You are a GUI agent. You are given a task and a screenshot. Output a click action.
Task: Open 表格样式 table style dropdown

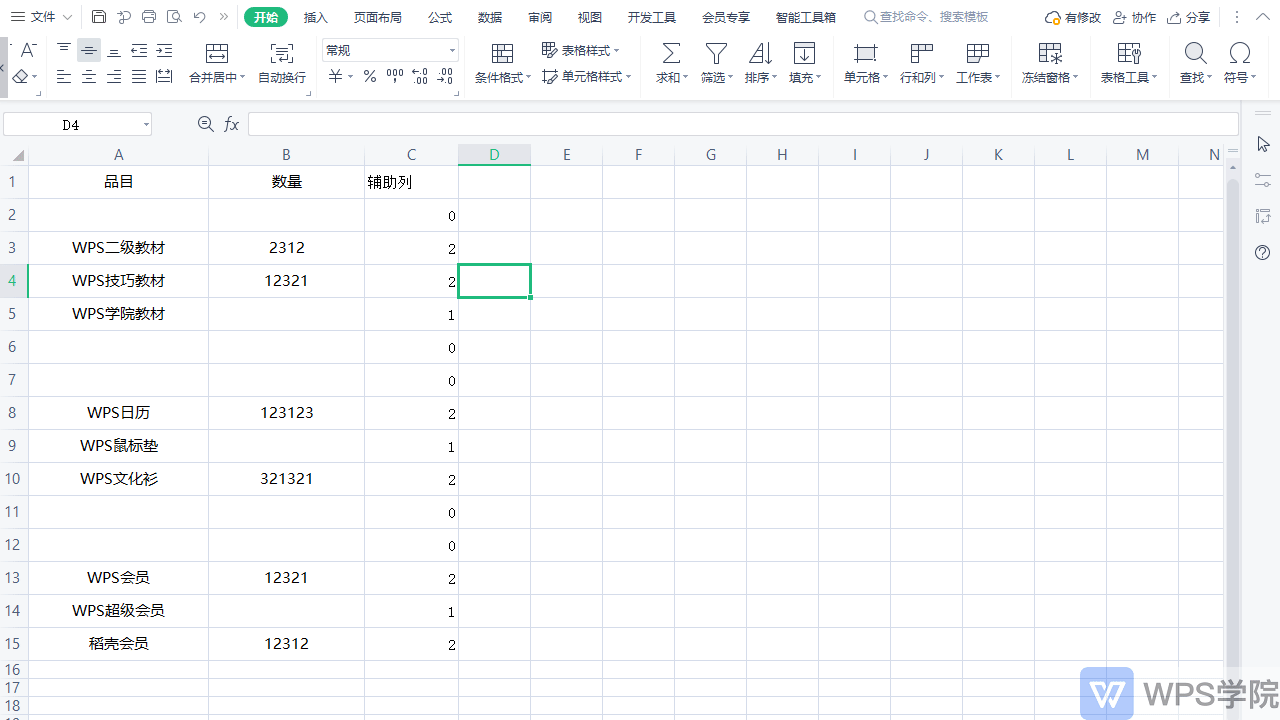[x=581, y=50]
